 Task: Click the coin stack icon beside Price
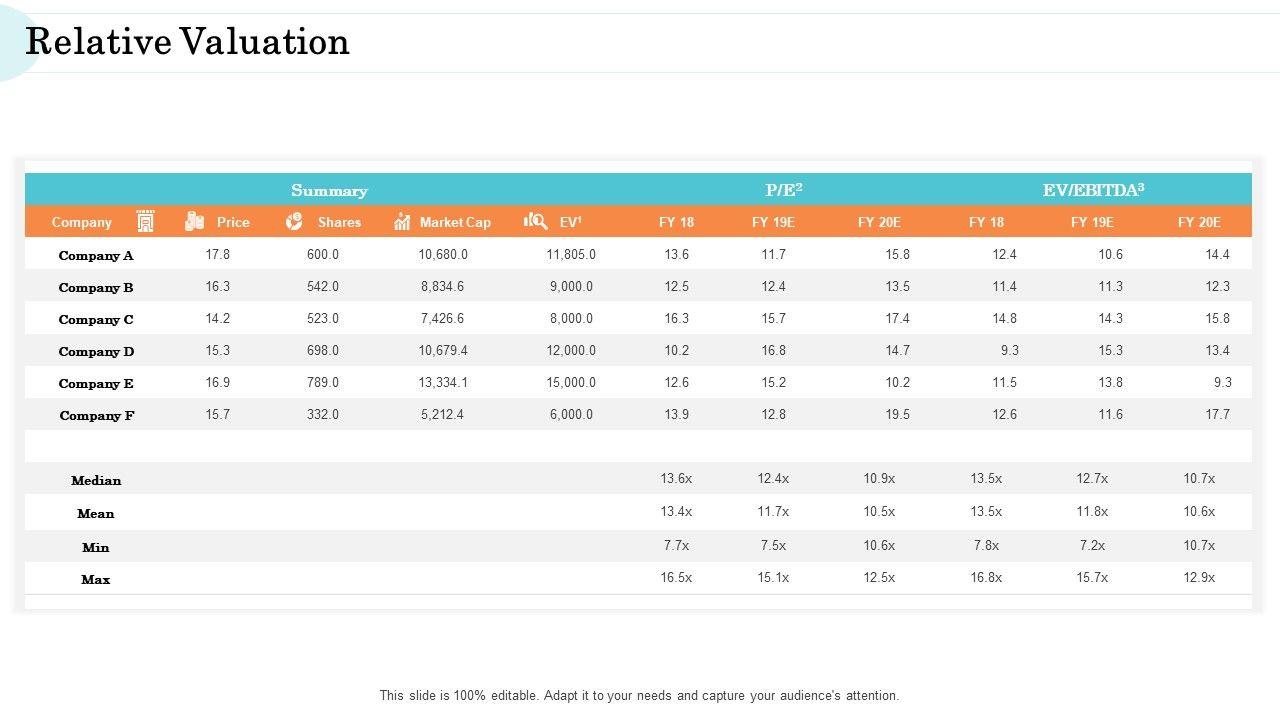coord(194,221)
